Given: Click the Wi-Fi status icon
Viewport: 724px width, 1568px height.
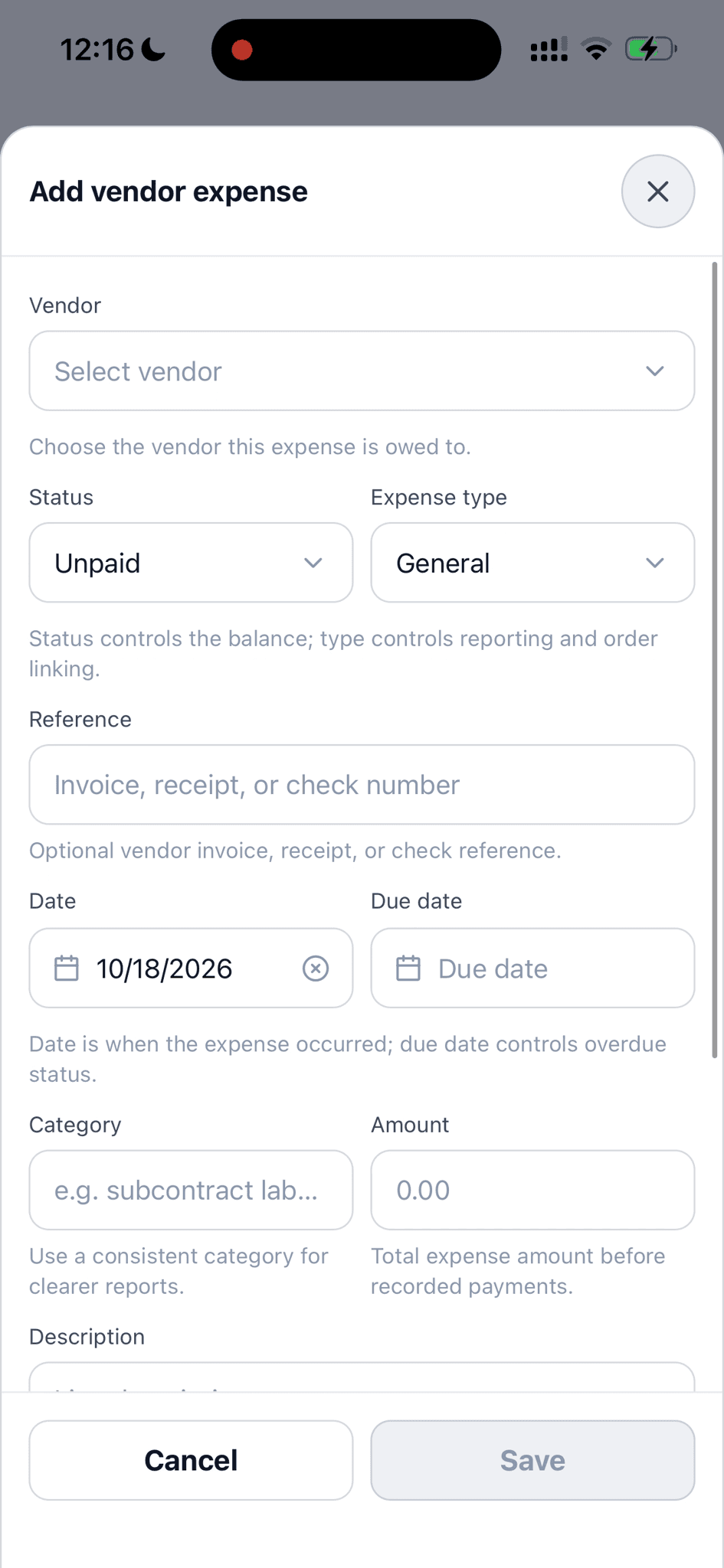Looking at the screenshot, I should pyautogui.click(x=596, y=50).
